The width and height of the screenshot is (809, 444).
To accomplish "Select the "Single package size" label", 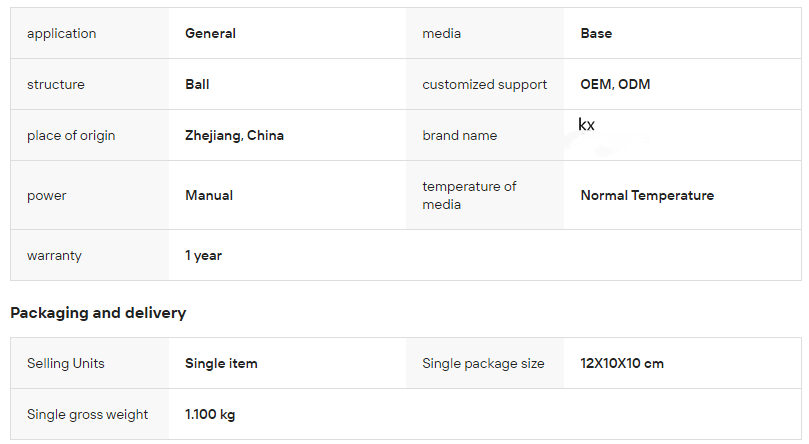I will tap(483, 364).
